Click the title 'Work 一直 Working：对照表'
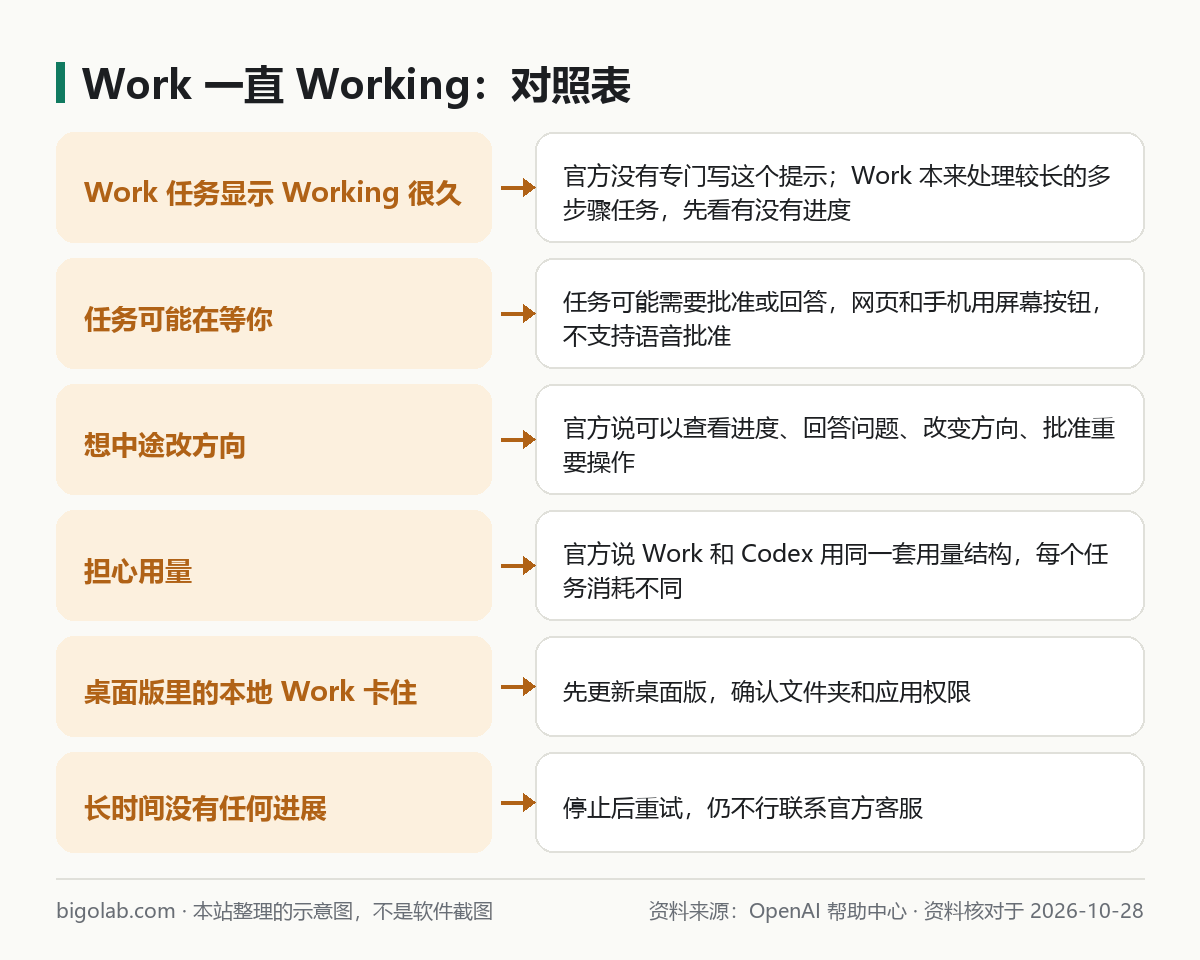 tap(356, 84)
